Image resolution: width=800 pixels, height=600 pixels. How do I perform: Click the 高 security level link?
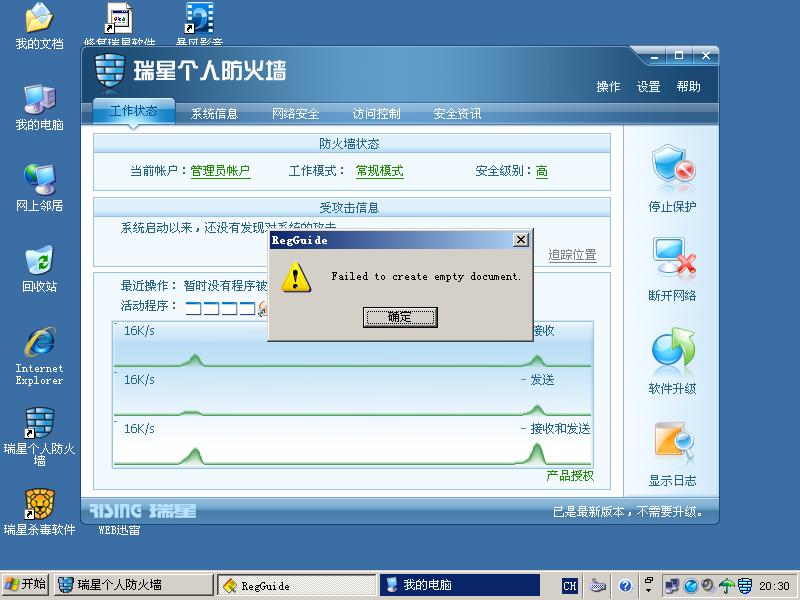click(x=542, y=171)
